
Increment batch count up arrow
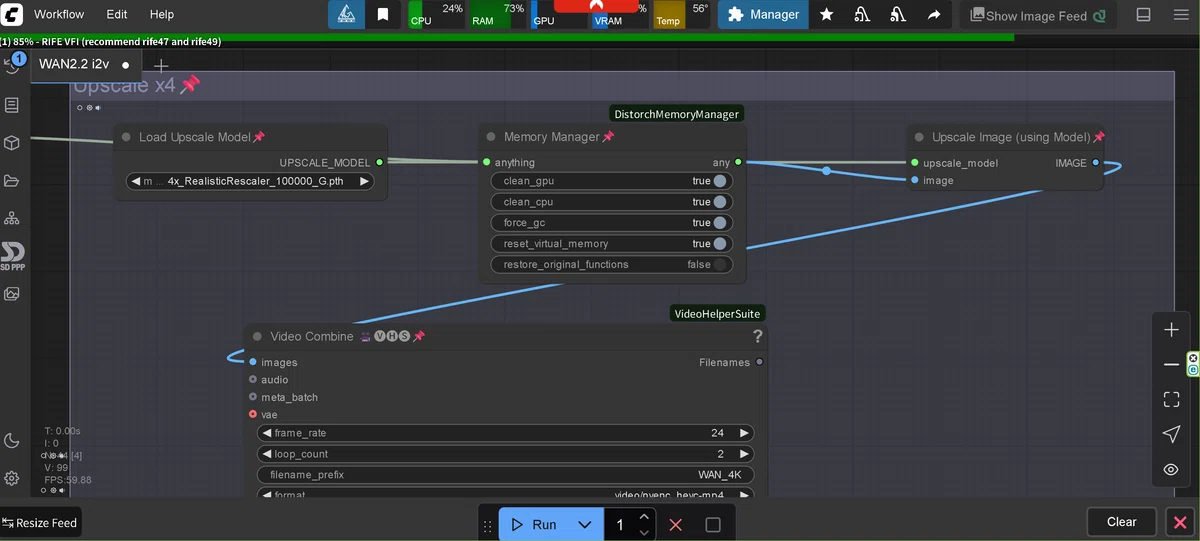click(645, 517)
